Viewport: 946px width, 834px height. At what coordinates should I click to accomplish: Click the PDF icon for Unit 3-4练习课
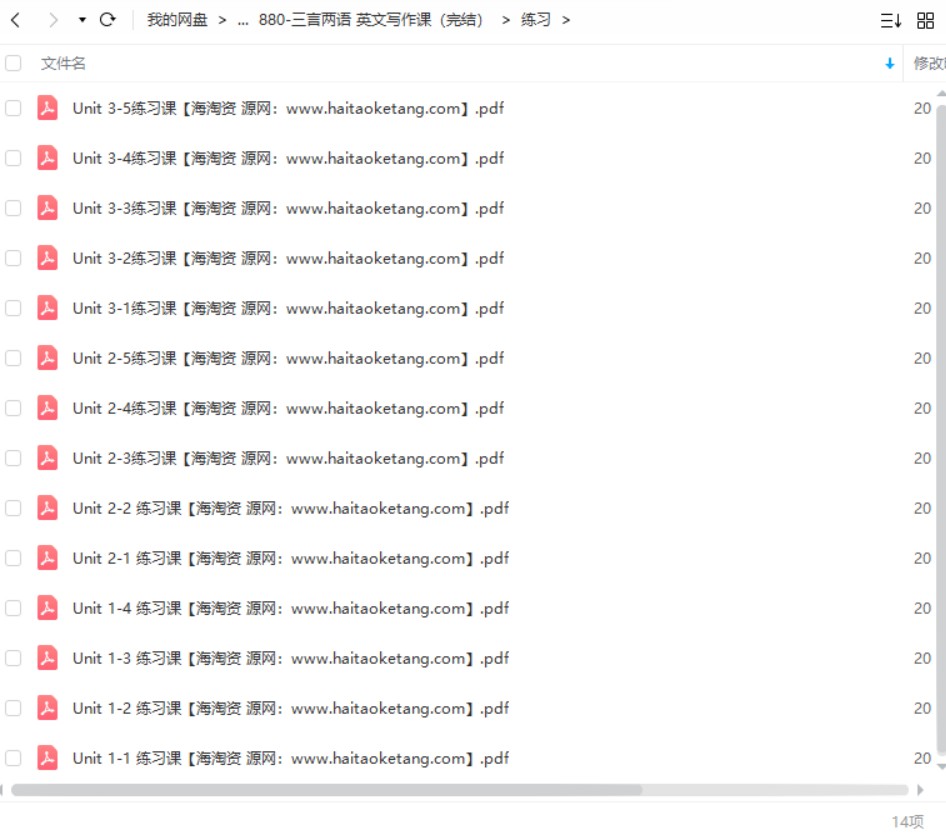(47, 159)
